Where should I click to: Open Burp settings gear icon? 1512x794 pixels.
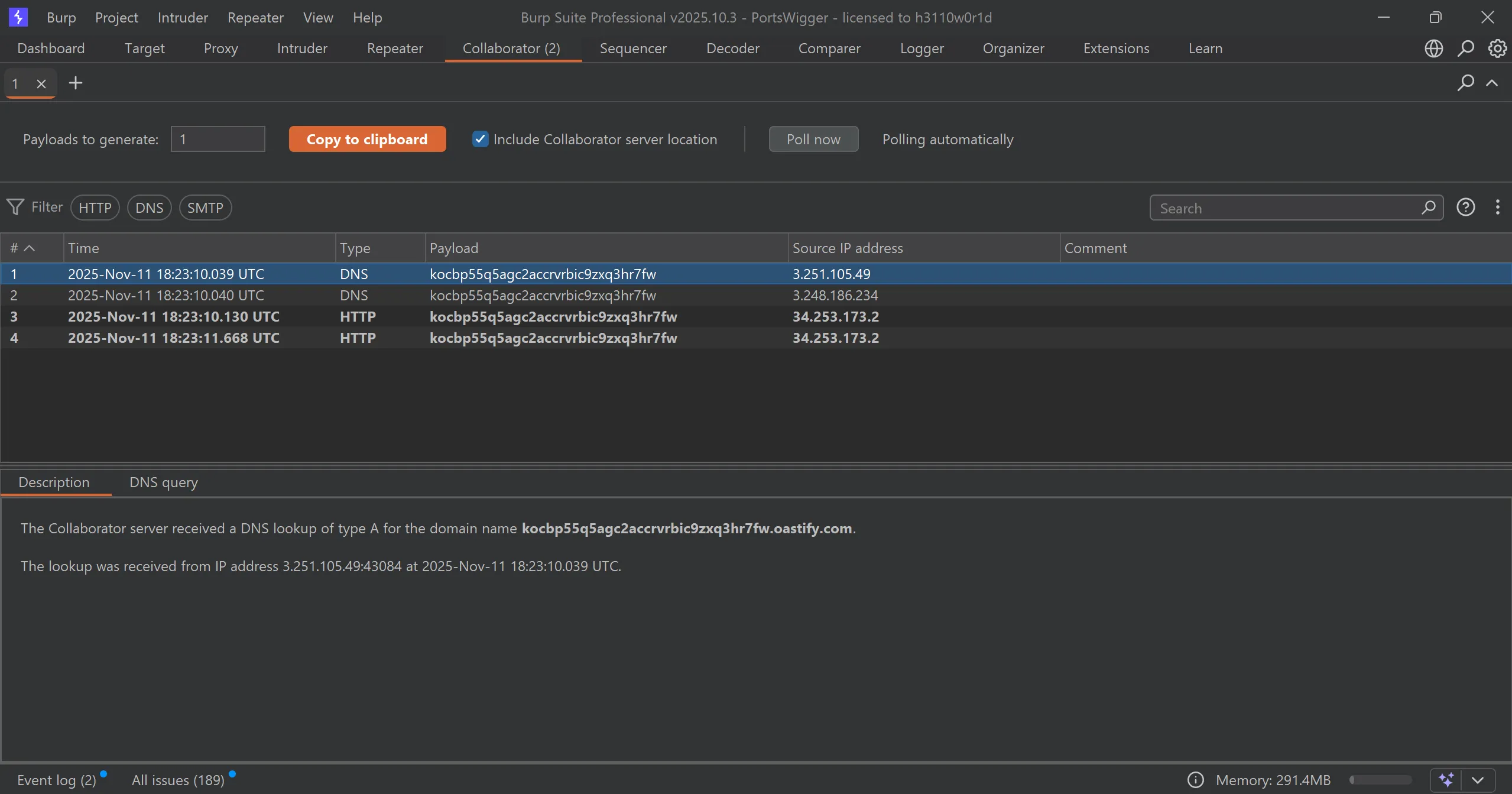tap(1497, 48)
